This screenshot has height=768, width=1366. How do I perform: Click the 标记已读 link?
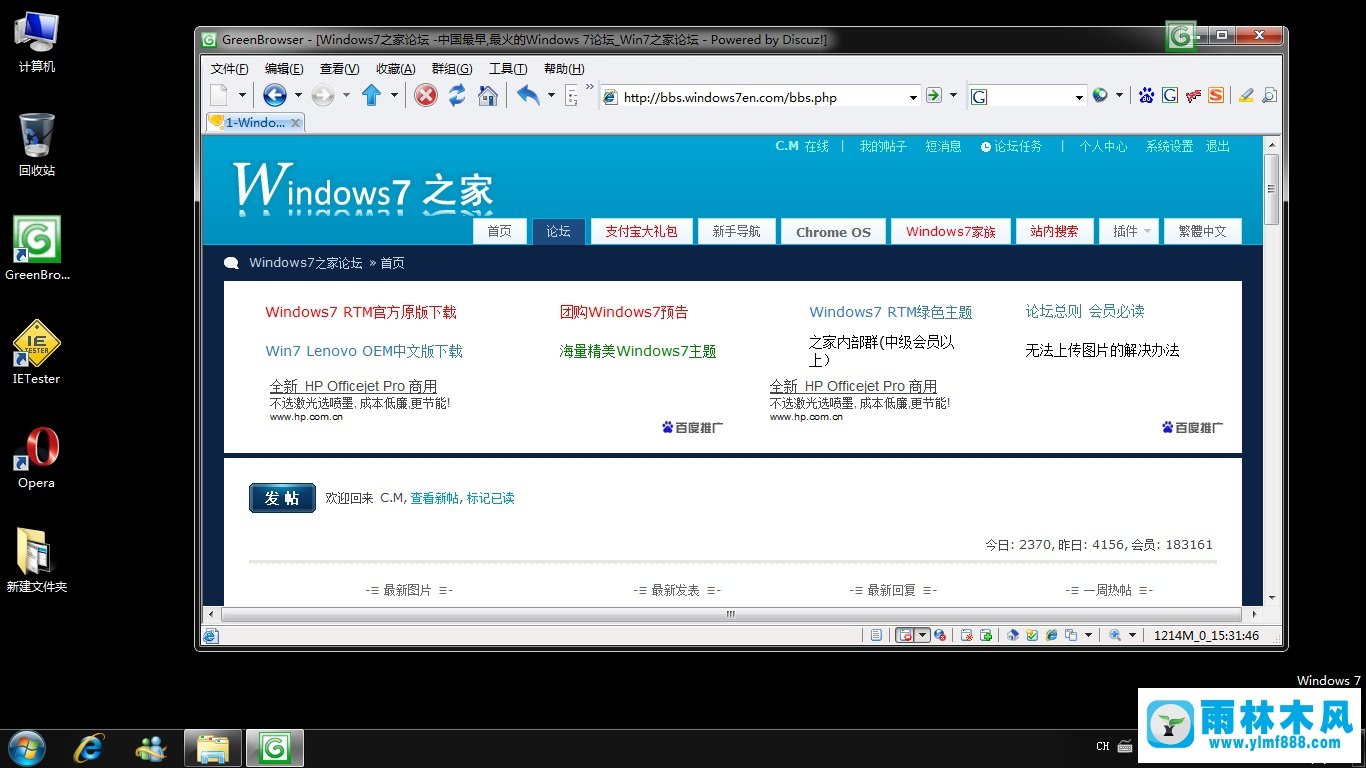click(x=490, y=498)
